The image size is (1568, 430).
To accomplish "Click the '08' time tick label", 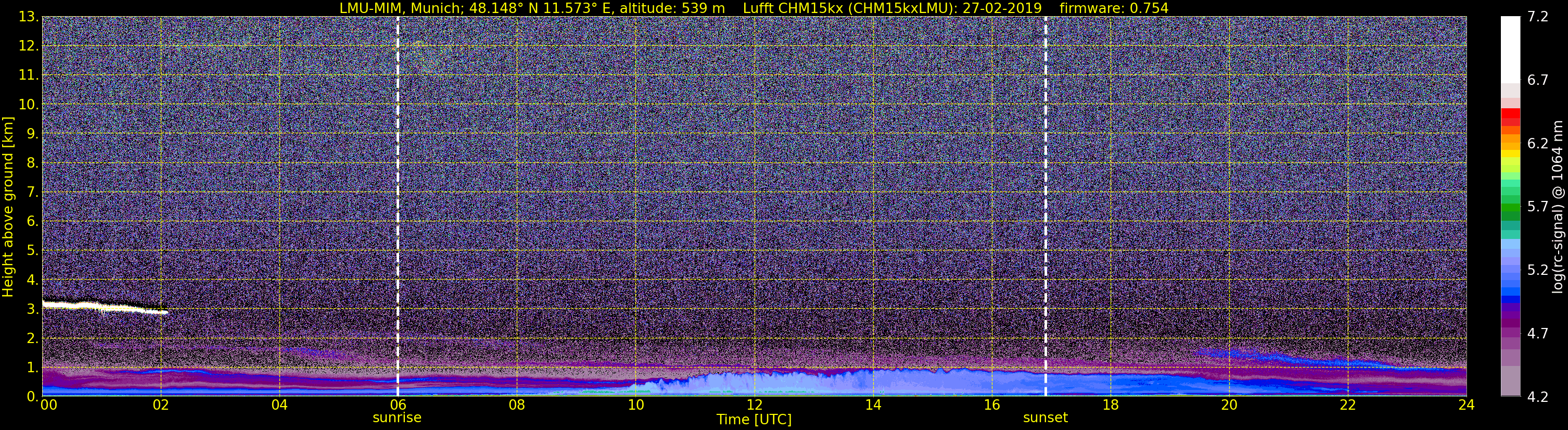I will [x=516, y=405].
